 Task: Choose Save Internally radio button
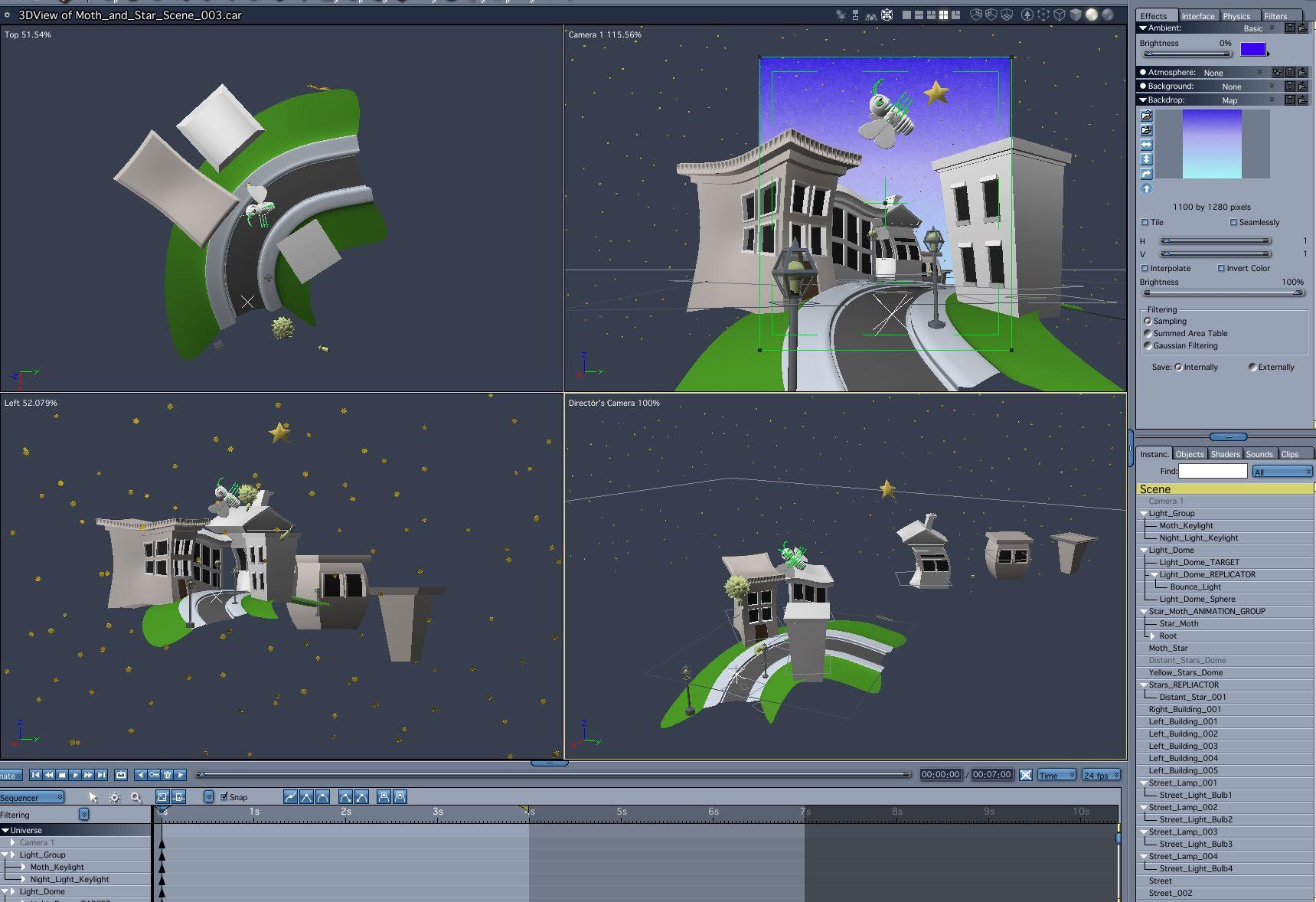pos(1178,367)
